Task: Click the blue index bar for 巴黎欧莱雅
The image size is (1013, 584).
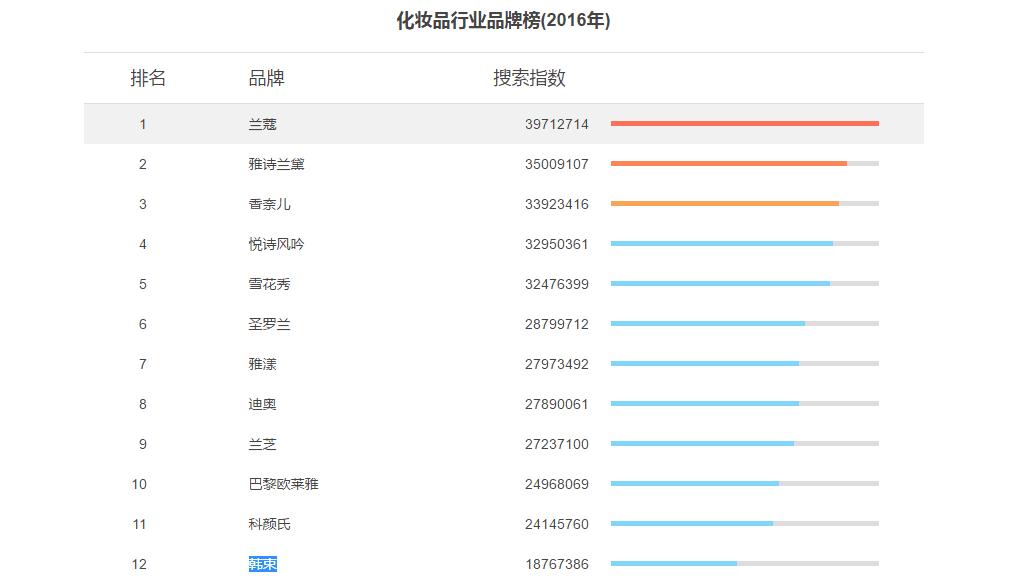Action: [x=694, y=484]
